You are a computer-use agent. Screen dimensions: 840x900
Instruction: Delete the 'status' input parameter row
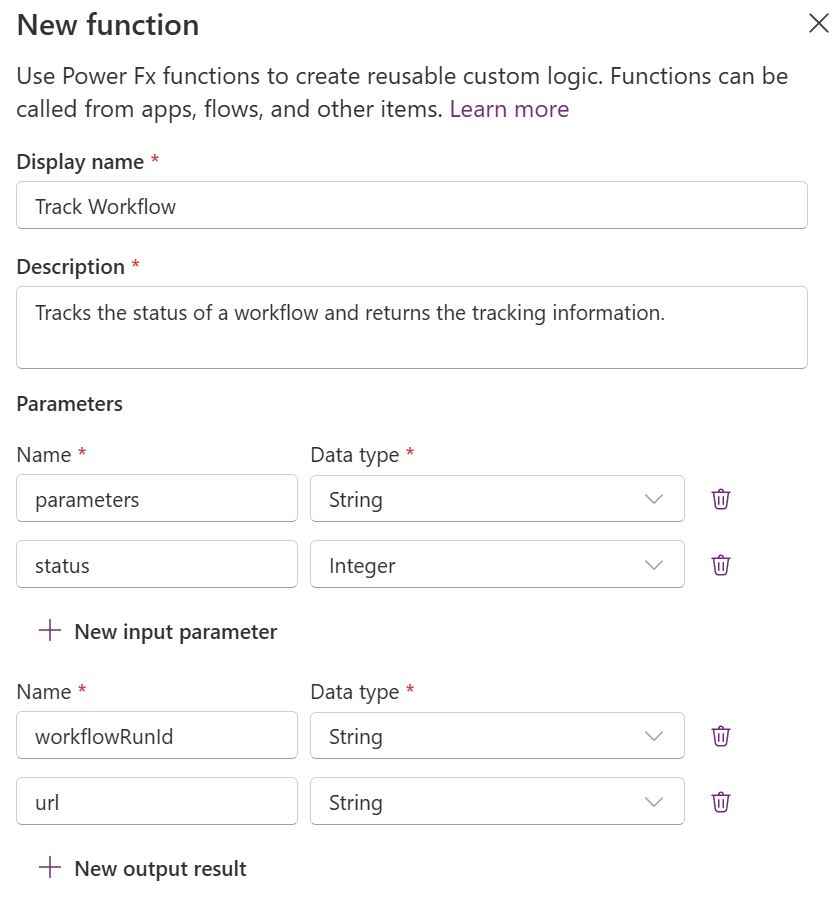point(721,565)
